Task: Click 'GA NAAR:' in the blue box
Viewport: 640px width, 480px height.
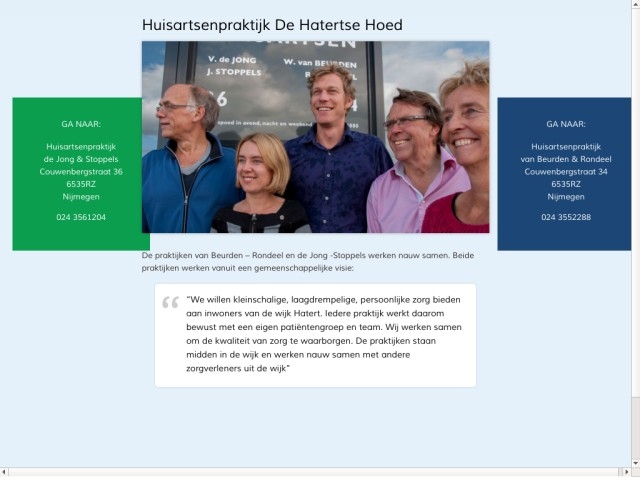Action: pos(565,125)
